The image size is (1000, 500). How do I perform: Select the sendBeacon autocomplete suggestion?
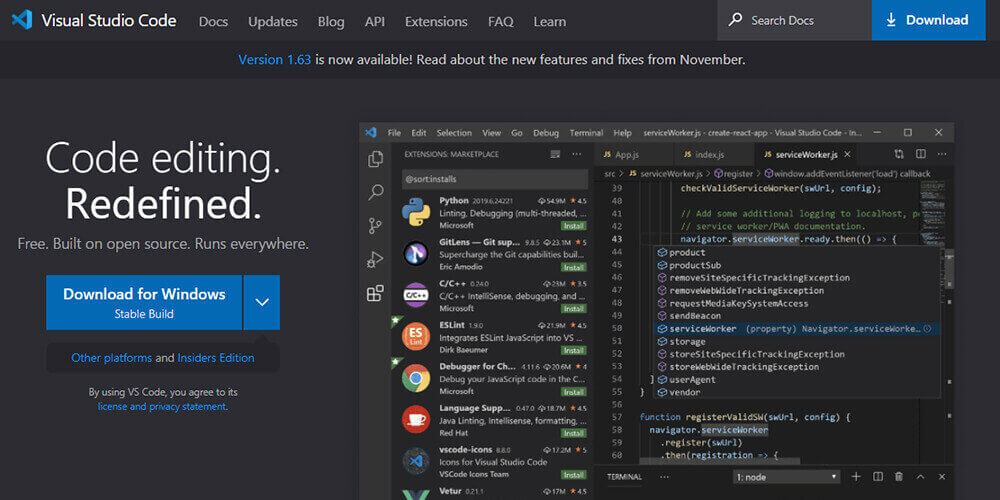point(695,316)
